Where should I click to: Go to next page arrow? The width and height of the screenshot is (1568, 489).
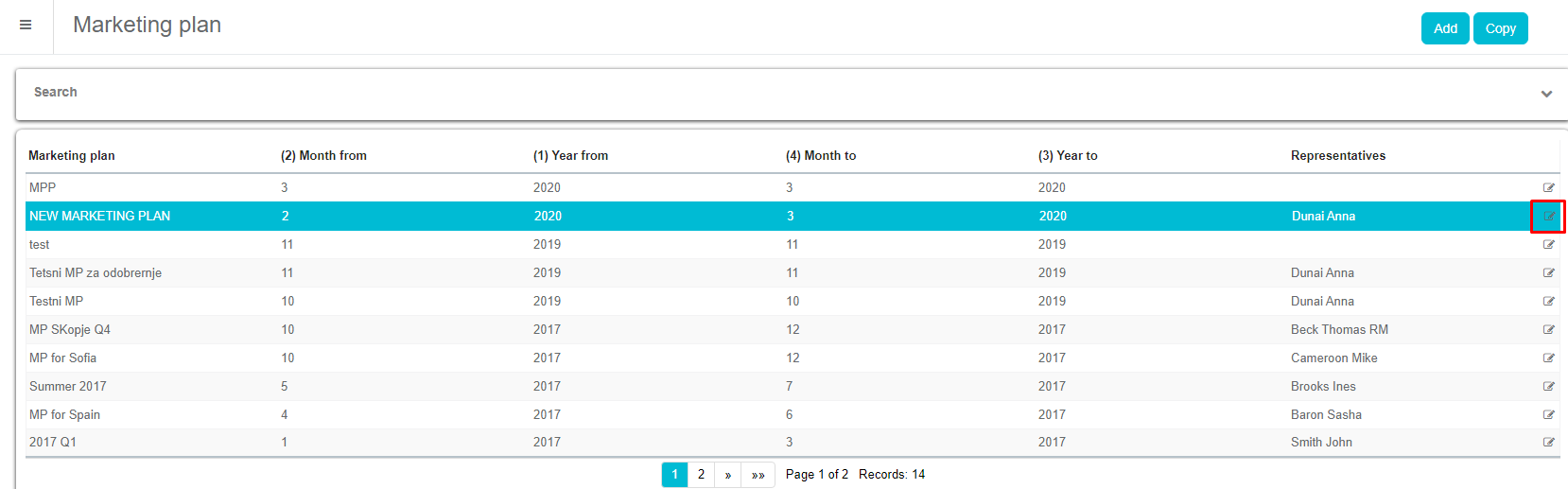click(x=727, y=475)
